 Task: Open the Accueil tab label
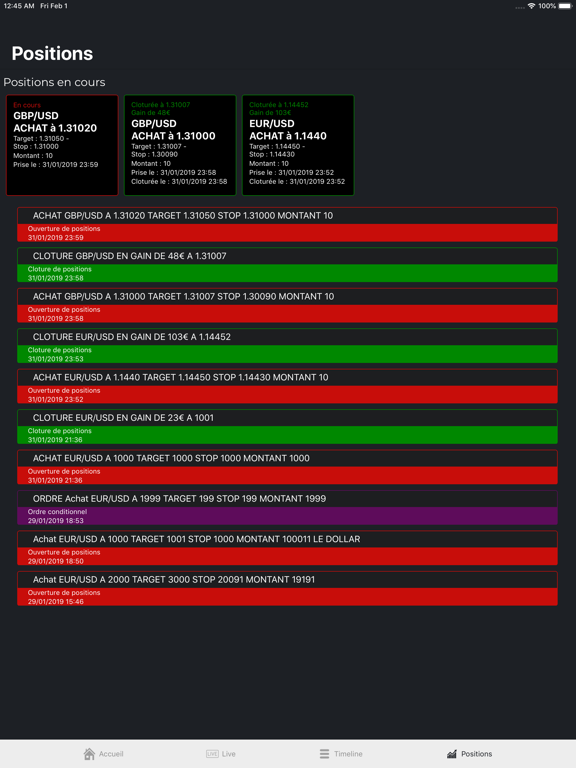point(111,754)
